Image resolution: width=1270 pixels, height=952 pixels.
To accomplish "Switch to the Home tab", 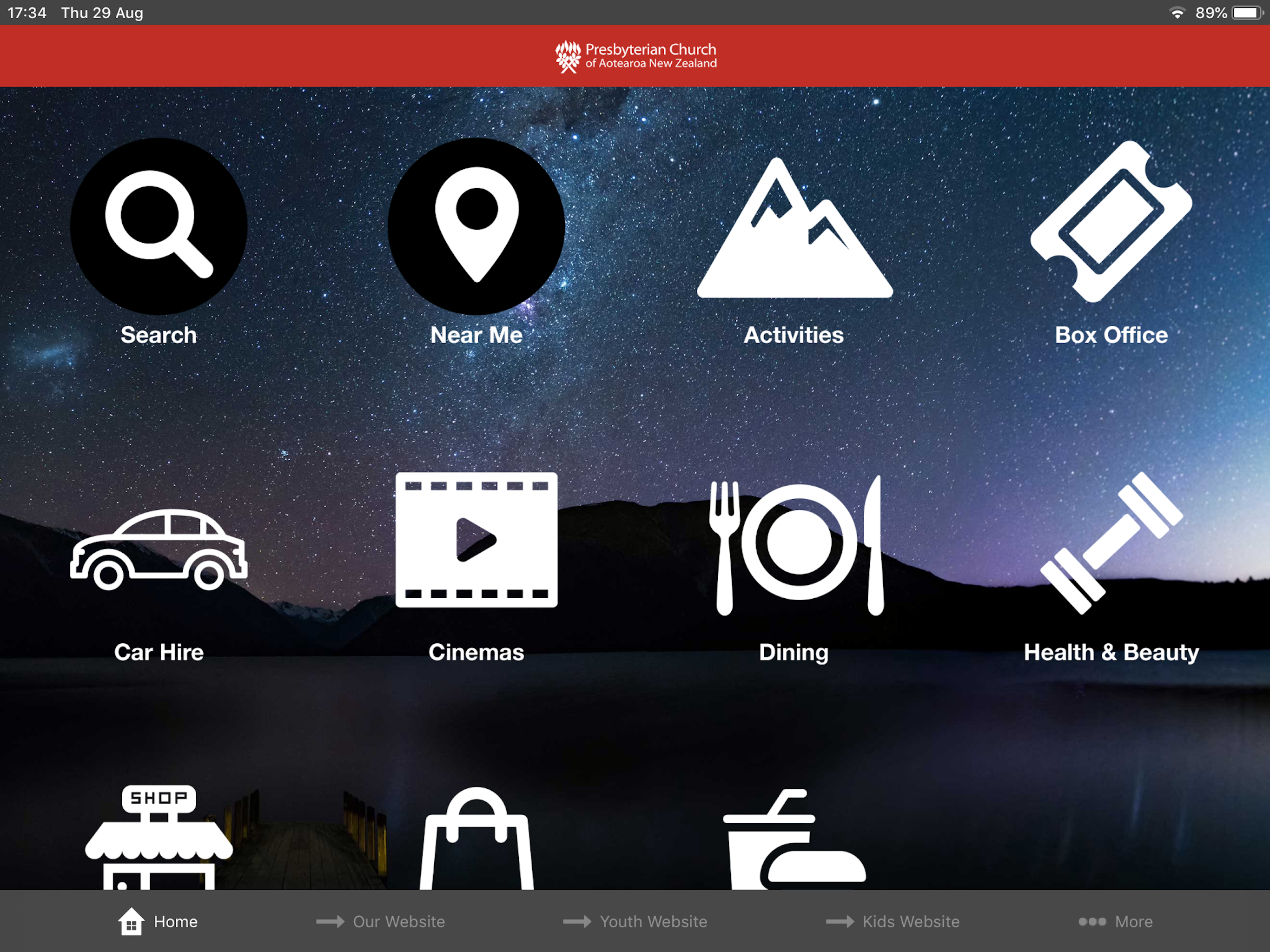I will 158,922.
